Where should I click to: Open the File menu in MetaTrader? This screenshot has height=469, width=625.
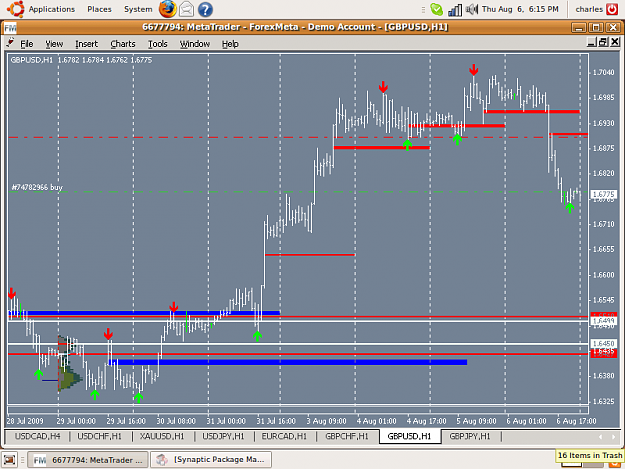[x=27, y=44]
